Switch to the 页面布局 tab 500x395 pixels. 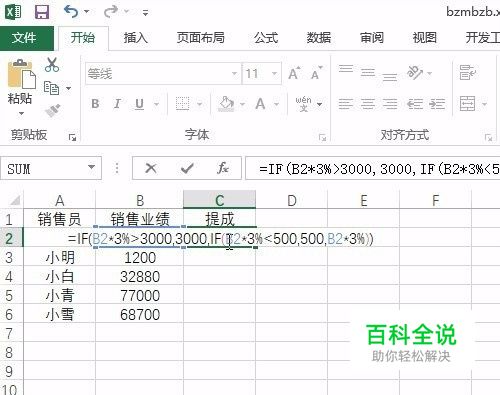200,38
